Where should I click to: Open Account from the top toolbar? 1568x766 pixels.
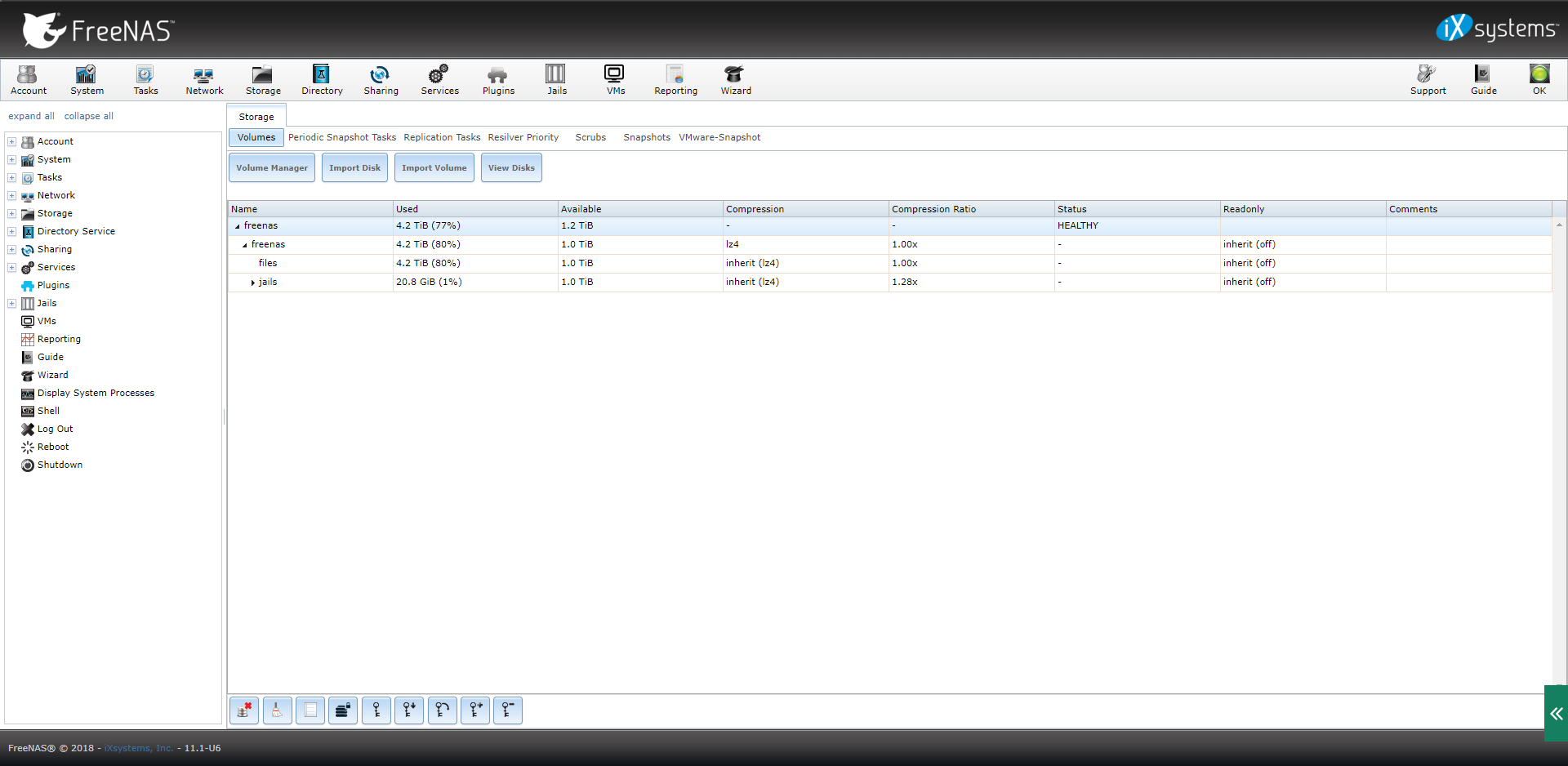[x=29, y=80]
